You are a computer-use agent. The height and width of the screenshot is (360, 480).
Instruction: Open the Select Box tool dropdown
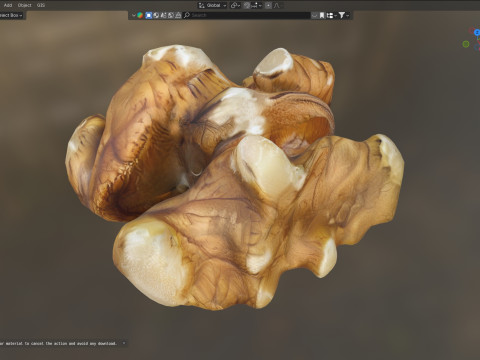[x=11, y=15]
